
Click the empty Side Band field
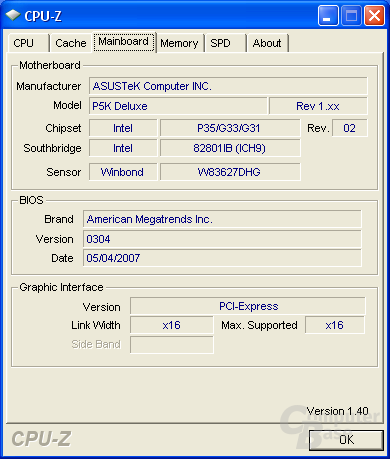pyautogui.click(x=172, y=344)
